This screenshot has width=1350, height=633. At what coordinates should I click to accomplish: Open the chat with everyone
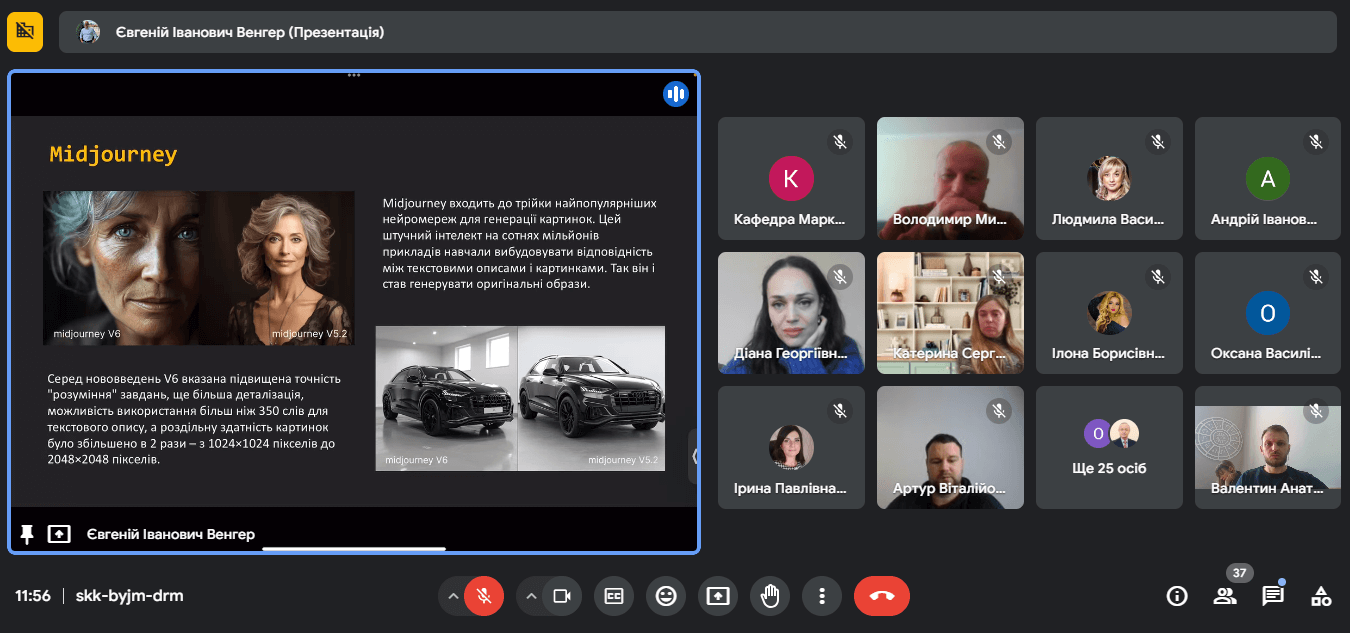click(1273, 596)
